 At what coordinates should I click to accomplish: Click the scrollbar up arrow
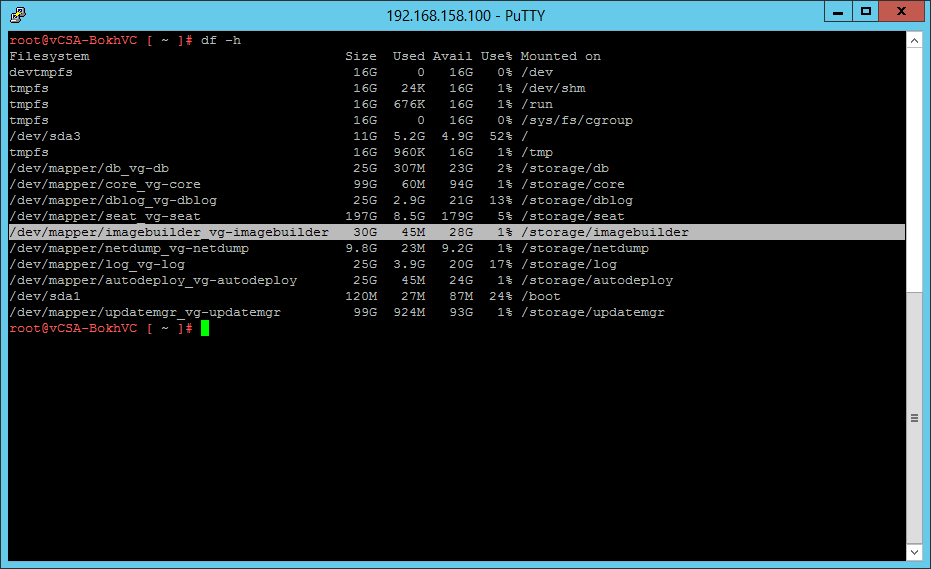914,39
